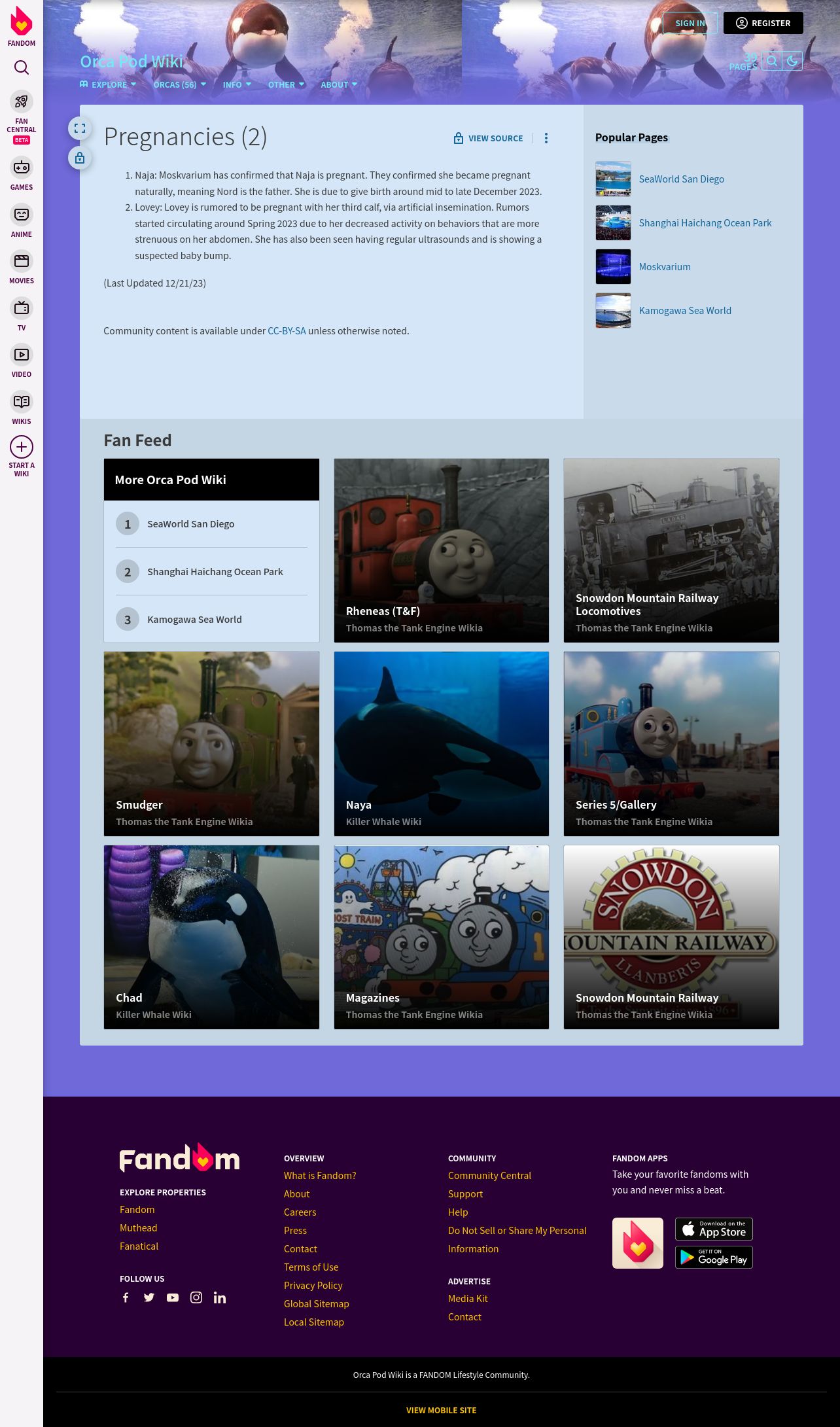Open SeaWorld San Diego in Popular Pages
Screen dimensions: 840x1427
pyautogui.click(x=682, y=179)
